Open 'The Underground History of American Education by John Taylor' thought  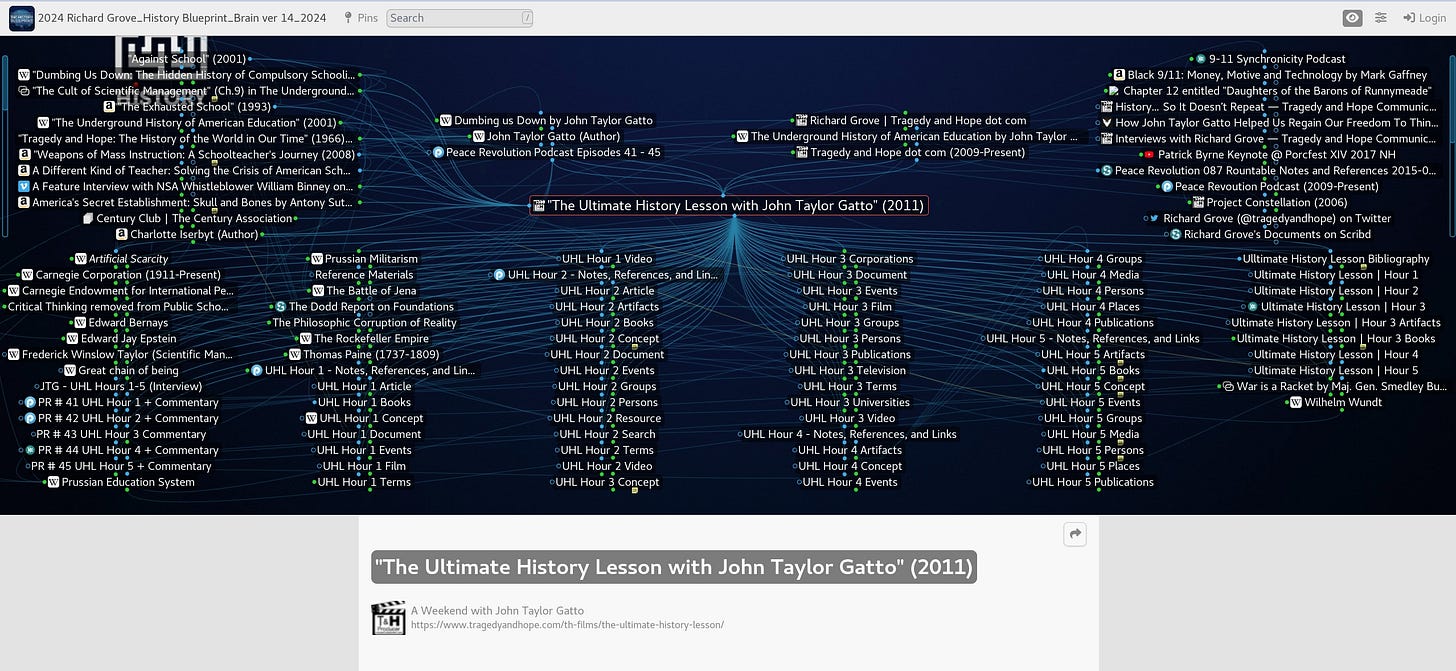914,136
